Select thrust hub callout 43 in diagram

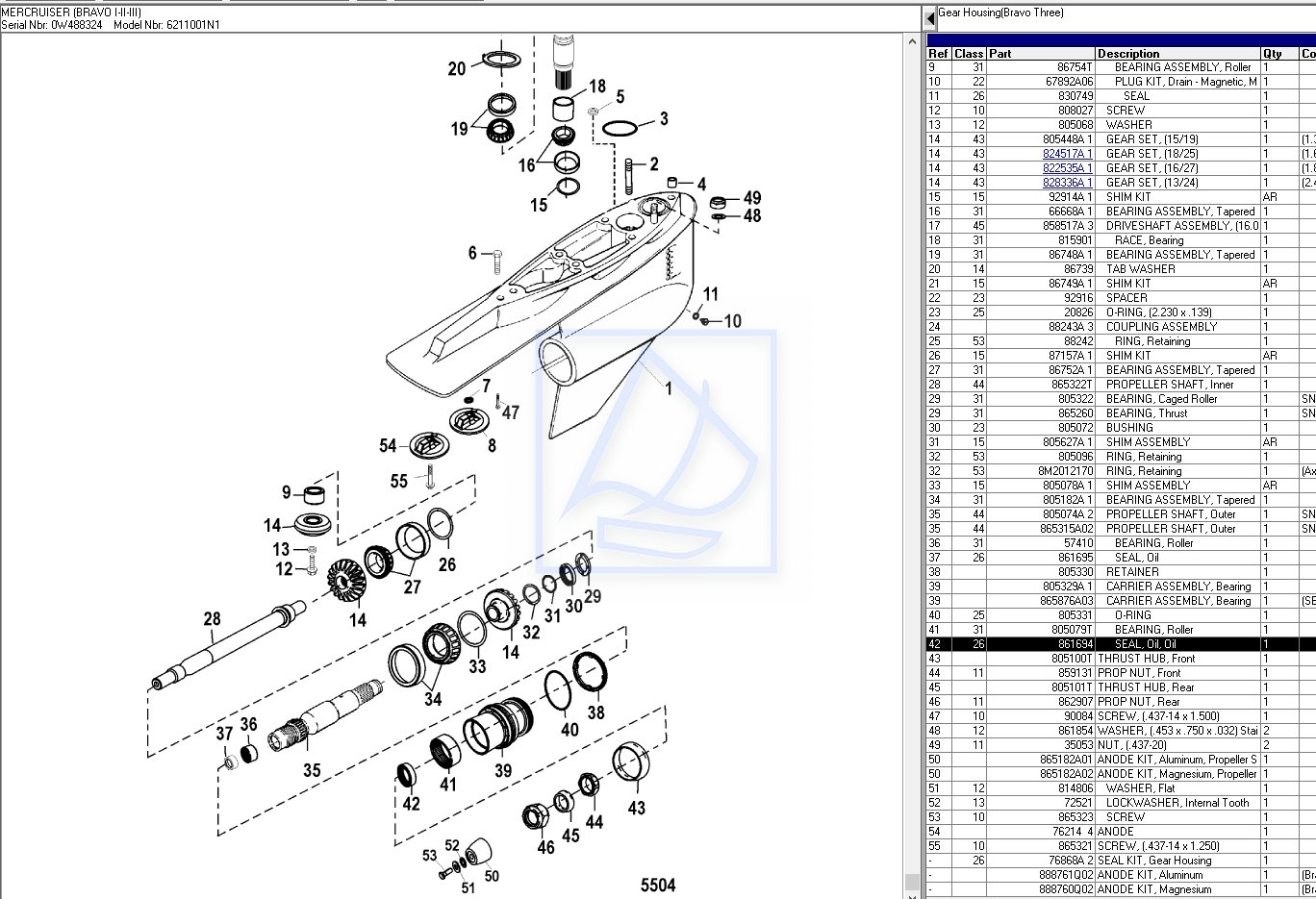click(637, 808)
